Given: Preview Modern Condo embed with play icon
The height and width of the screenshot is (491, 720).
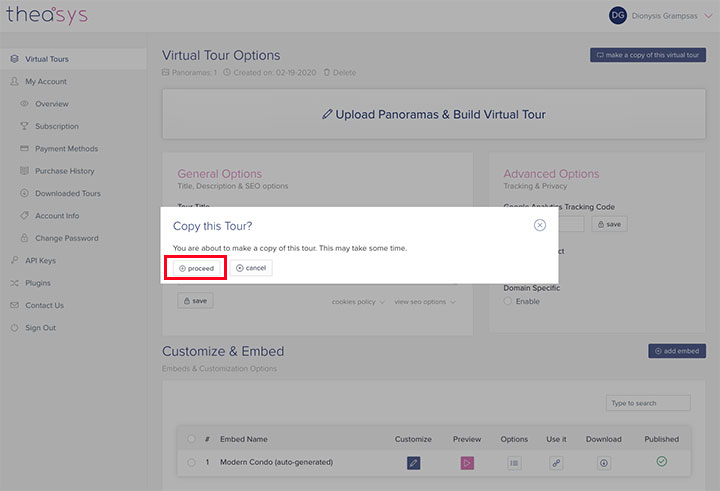Looking at the screenshot, I should (467, 463).
